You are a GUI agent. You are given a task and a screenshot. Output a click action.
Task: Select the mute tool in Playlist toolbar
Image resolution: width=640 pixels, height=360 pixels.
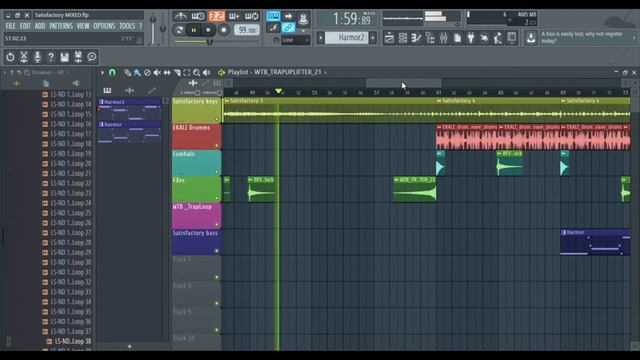[157, 72]
